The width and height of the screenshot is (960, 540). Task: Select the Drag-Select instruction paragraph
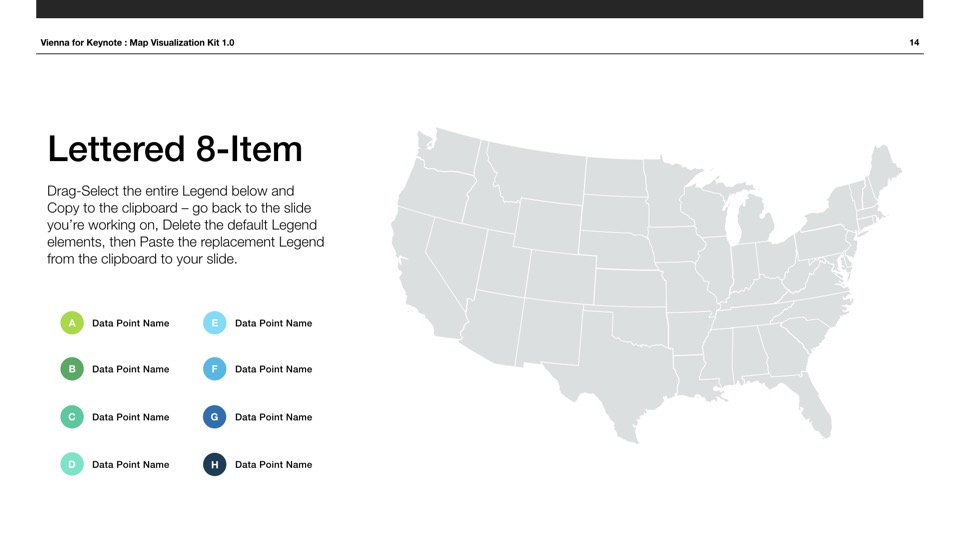tap(185, 225)
